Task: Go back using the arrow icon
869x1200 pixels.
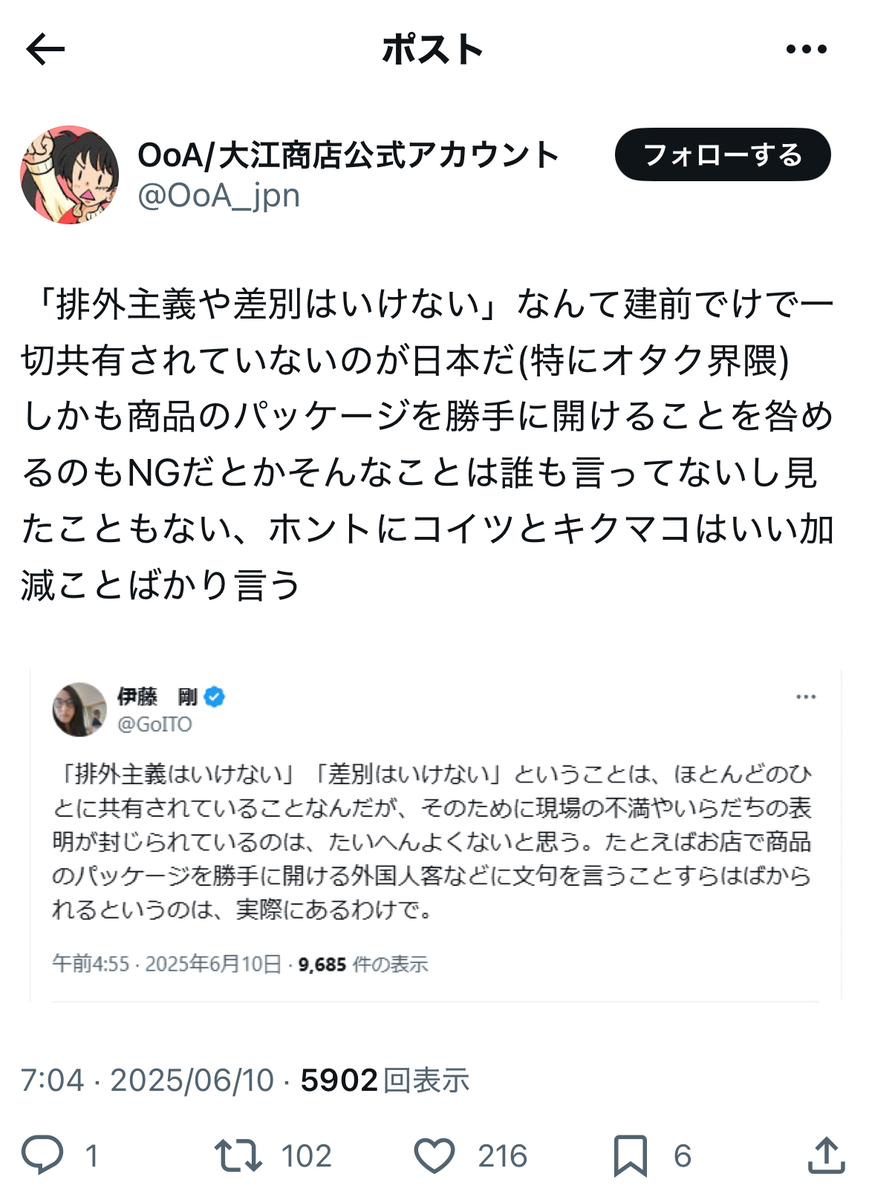Action: (45, 49)
